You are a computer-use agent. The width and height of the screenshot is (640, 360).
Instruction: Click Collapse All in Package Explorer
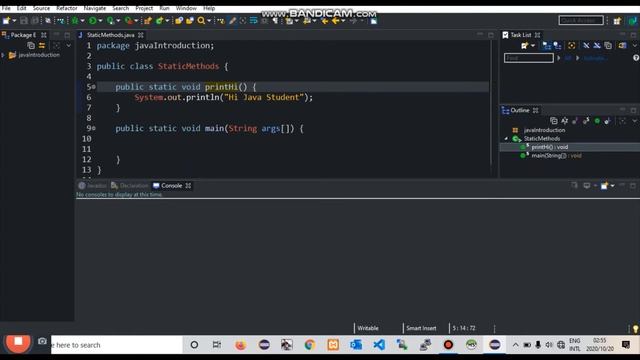[x=31, y=45]
